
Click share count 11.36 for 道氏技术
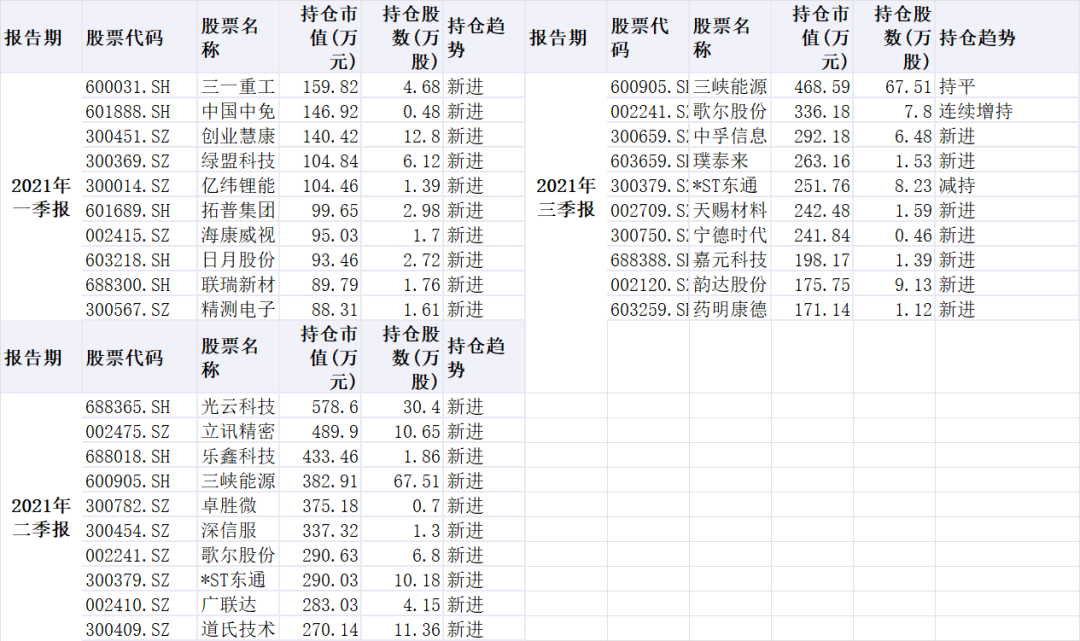(417, 630)
